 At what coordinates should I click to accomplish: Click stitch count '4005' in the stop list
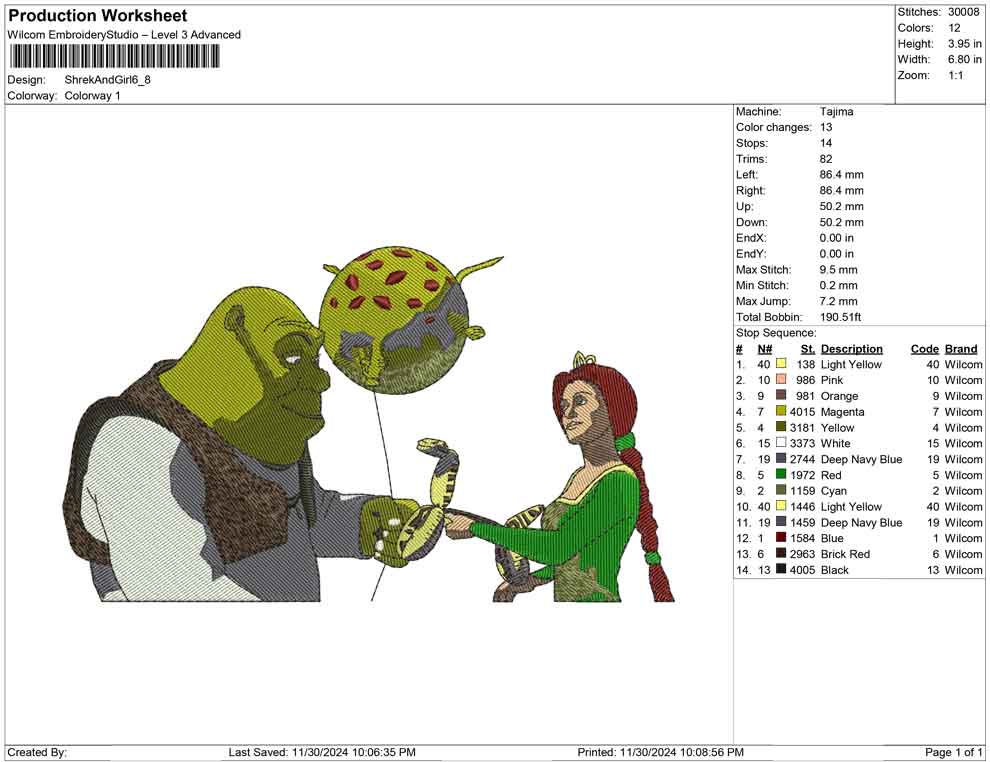click(802, 569)
